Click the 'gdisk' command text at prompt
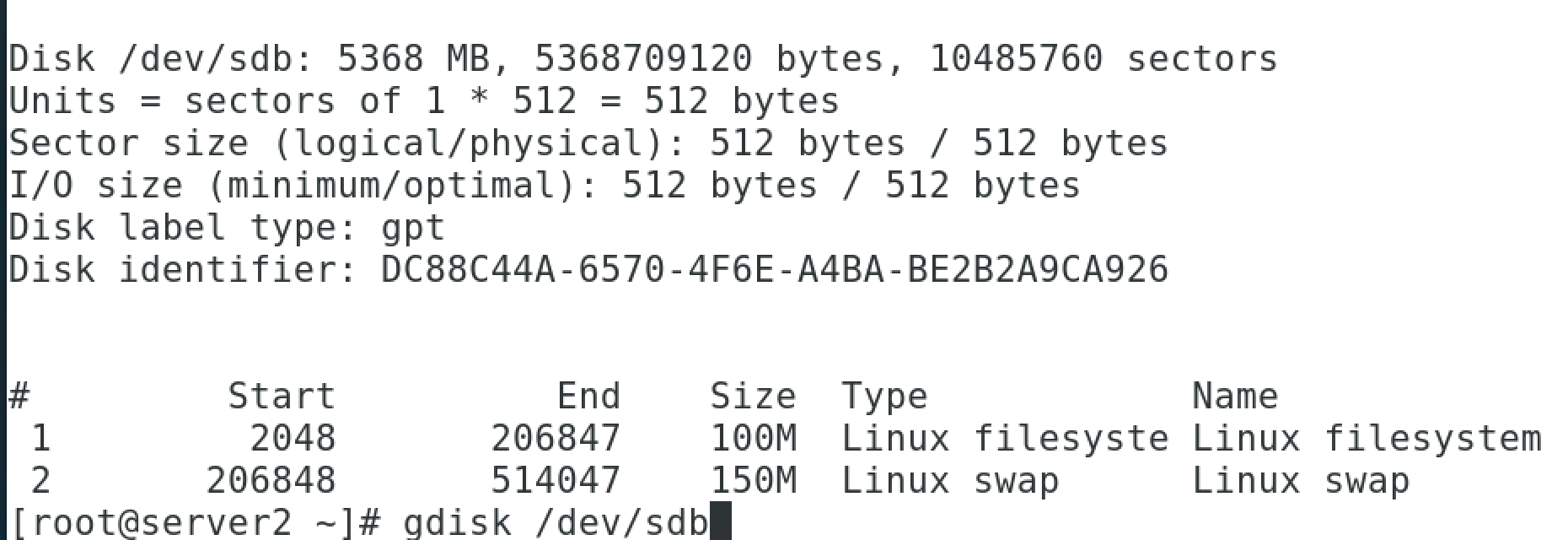This screenshot has height=540, width=1568. (456, 522)
